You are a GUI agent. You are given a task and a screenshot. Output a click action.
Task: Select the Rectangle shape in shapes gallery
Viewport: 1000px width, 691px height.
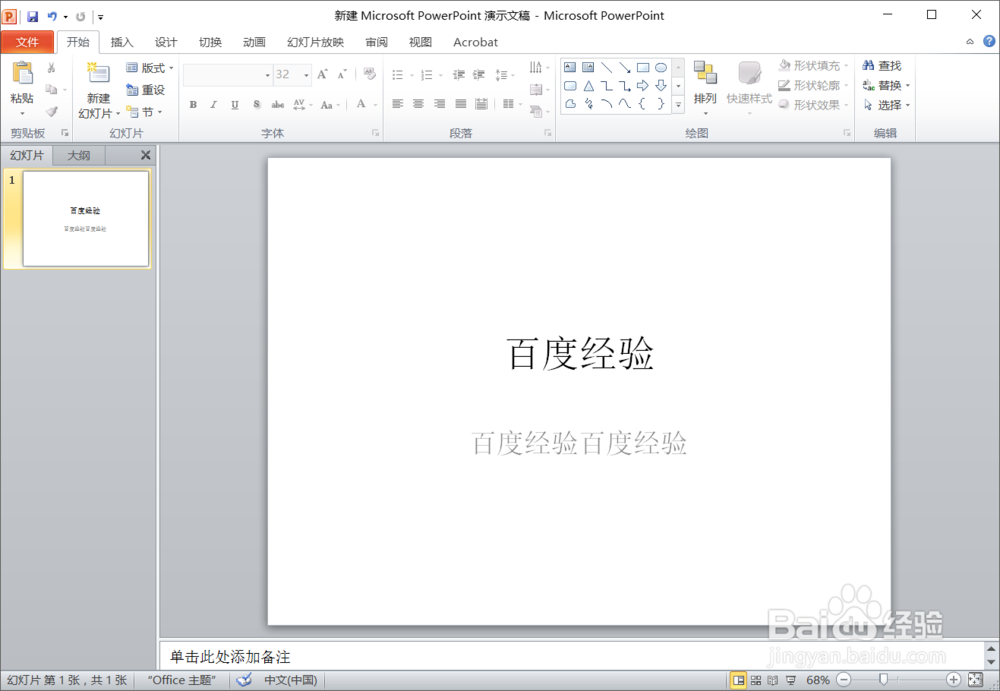click(643, 68)
